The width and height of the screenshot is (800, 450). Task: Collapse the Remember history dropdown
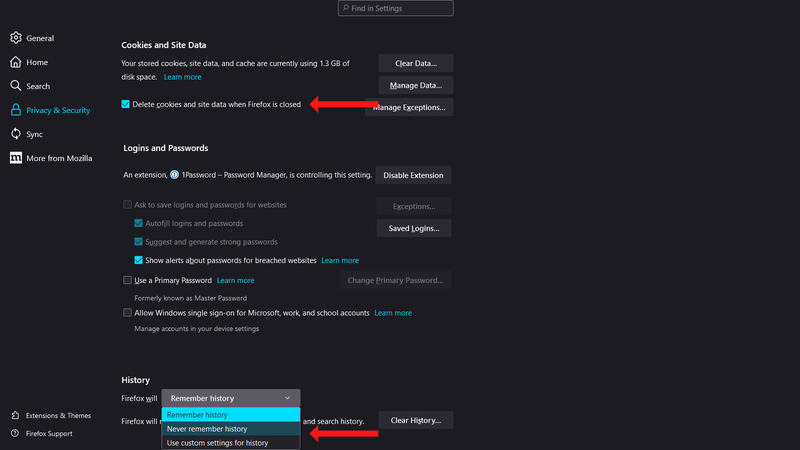(x=230, y=398)
